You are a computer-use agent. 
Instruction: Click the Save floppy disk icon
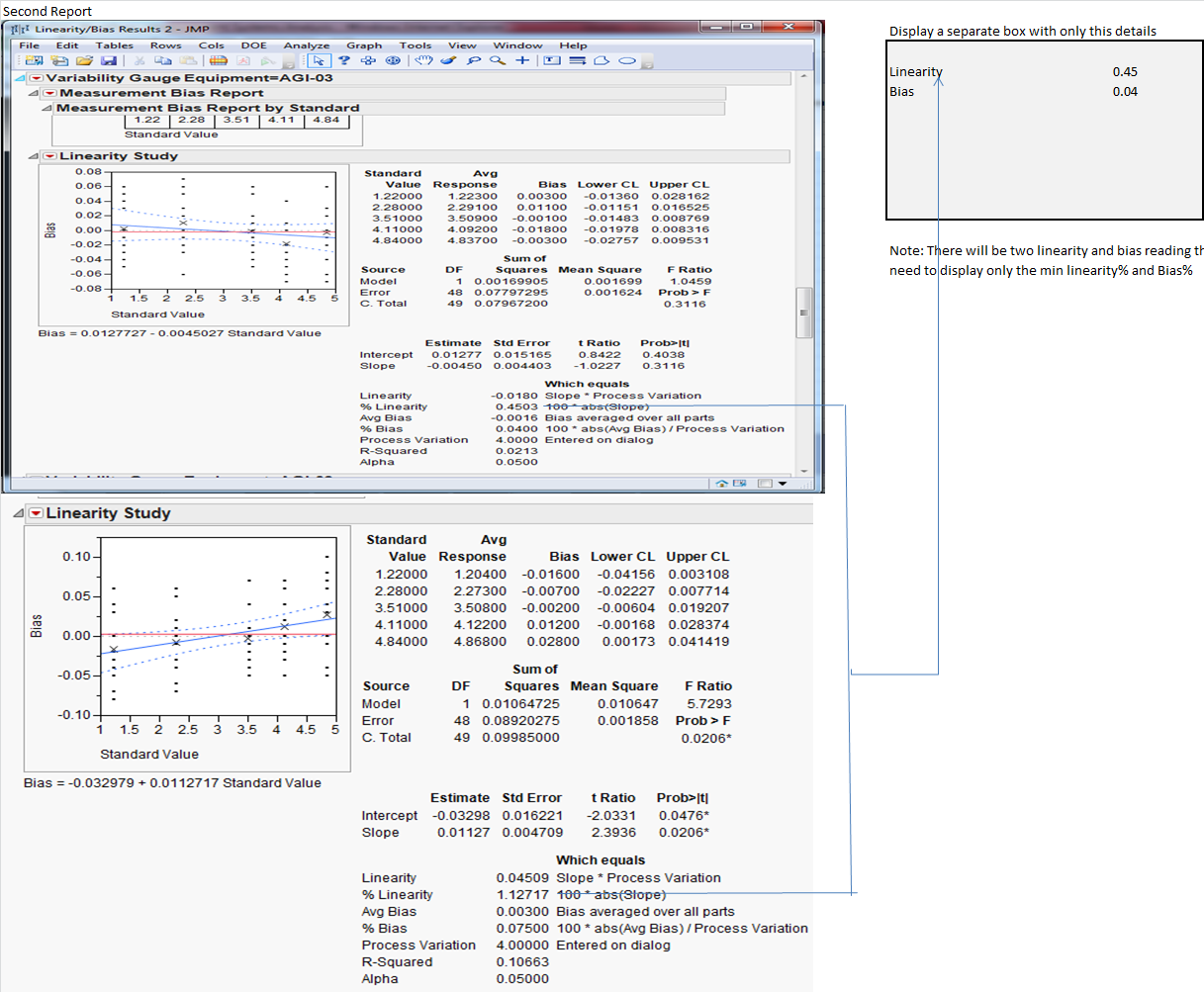[x=109, y=60]
